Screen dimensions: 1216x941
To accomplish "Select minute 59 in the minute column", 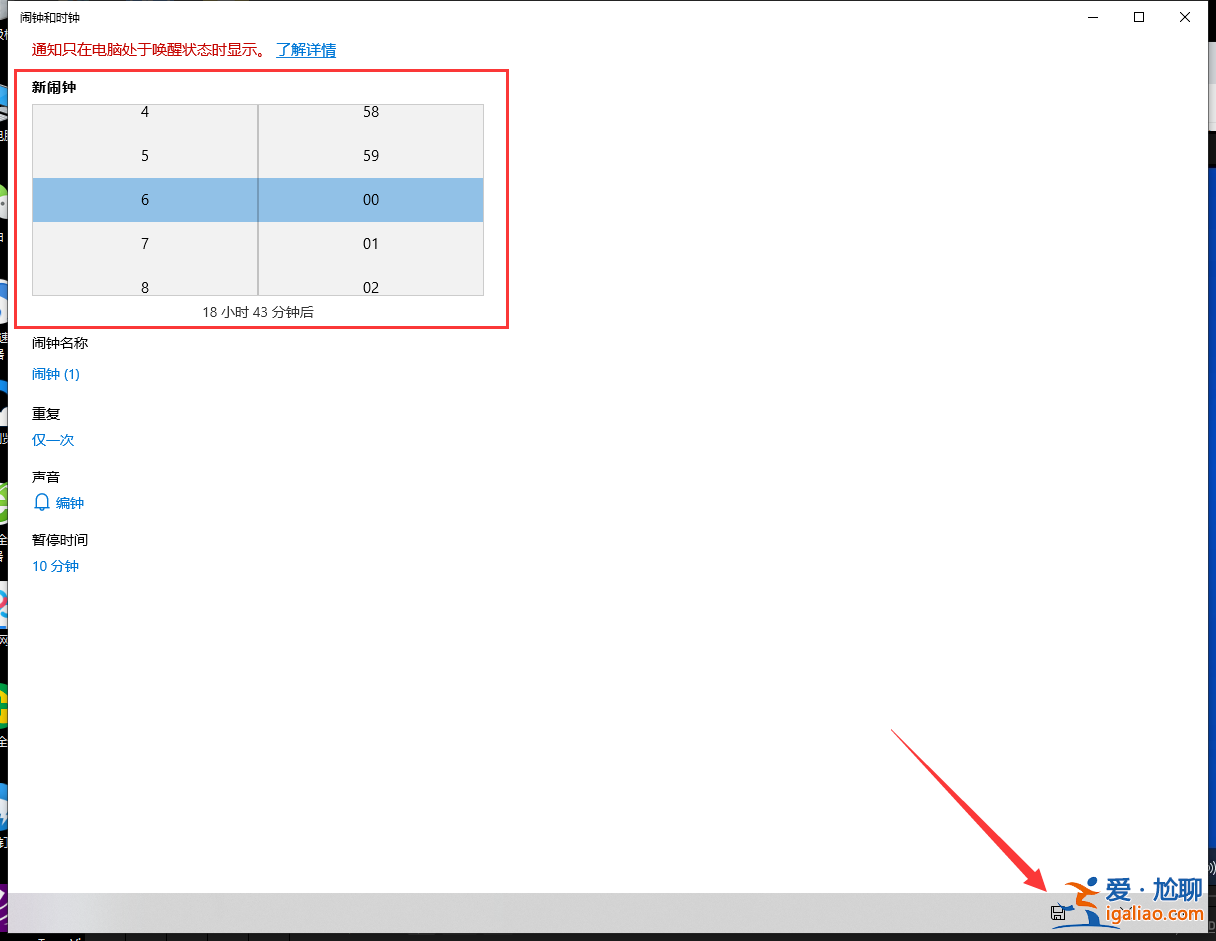I will [371, 155].
